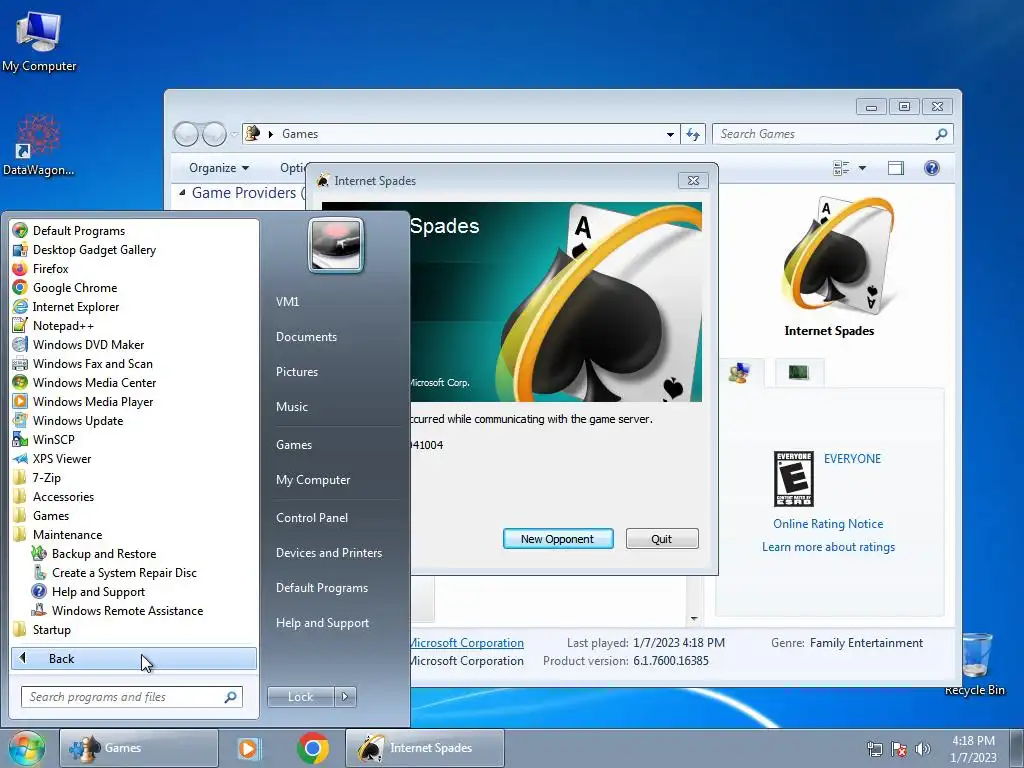
Task: Open address bar history dropdown
Action: pyautogui.click(x=670, y=134)
